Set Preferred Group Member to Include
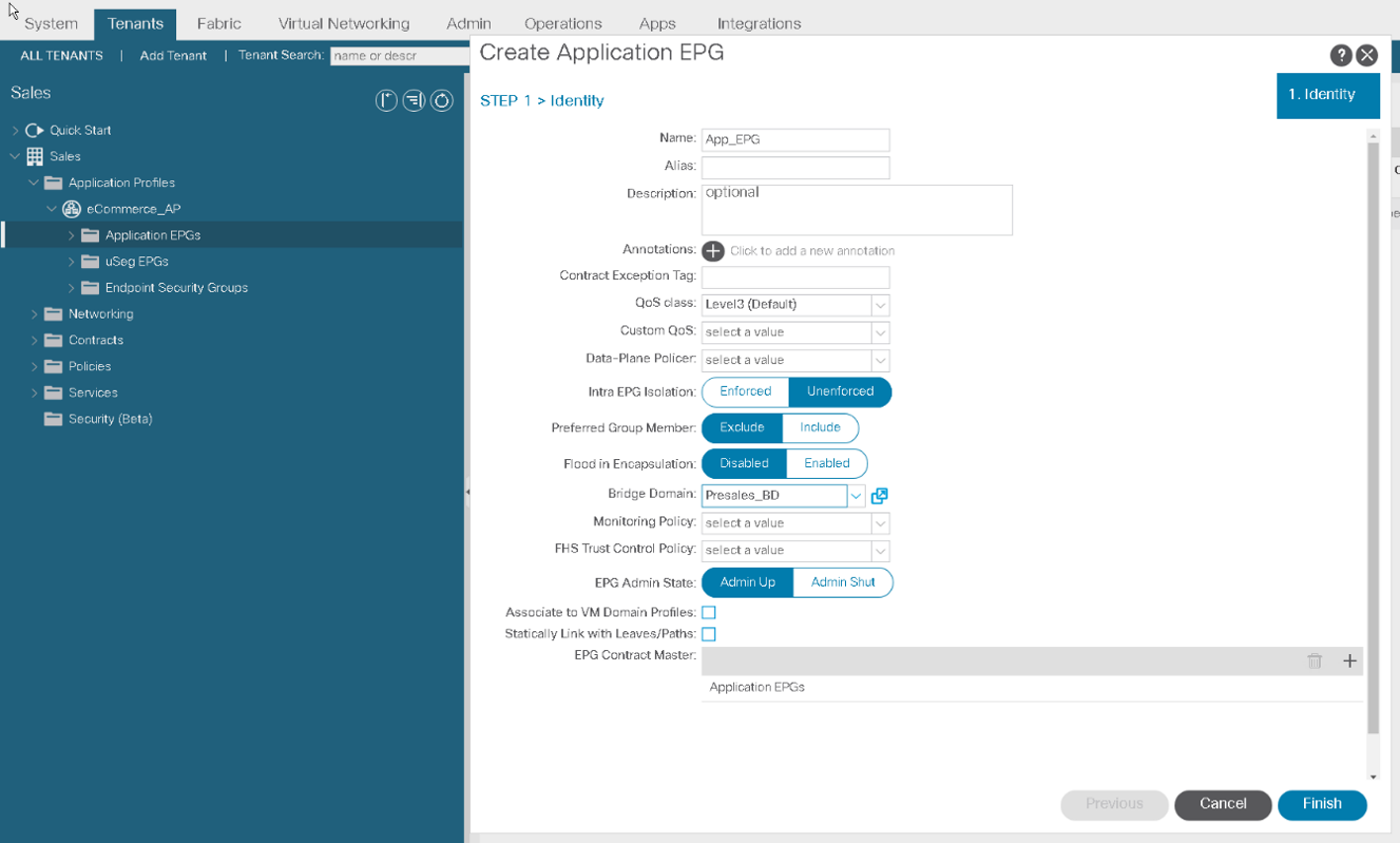Viewport: 1400px width, 843px height. pos(820,427)
